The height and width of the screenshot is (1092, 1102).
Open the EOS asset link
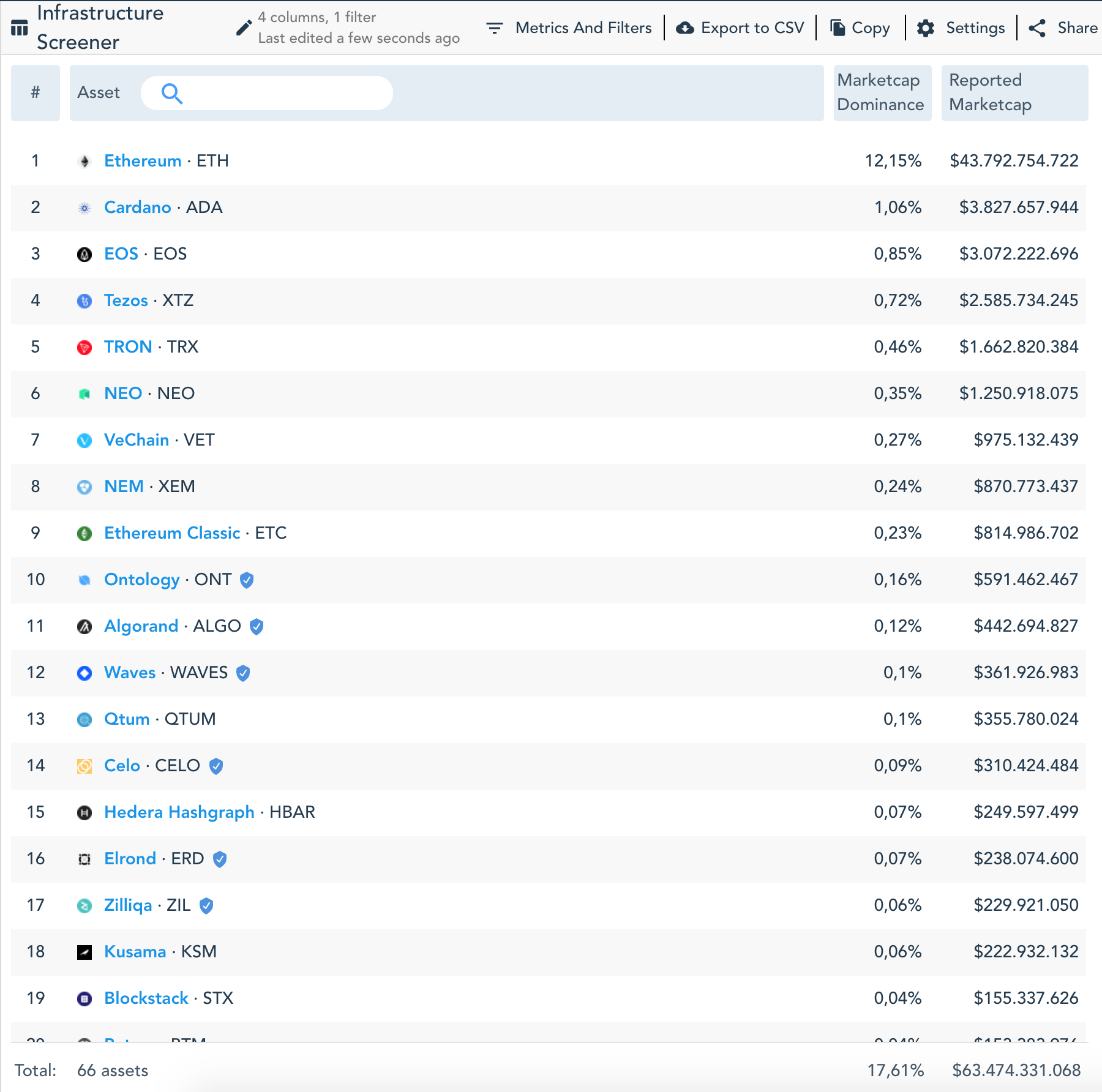click(x=121, y=254)
